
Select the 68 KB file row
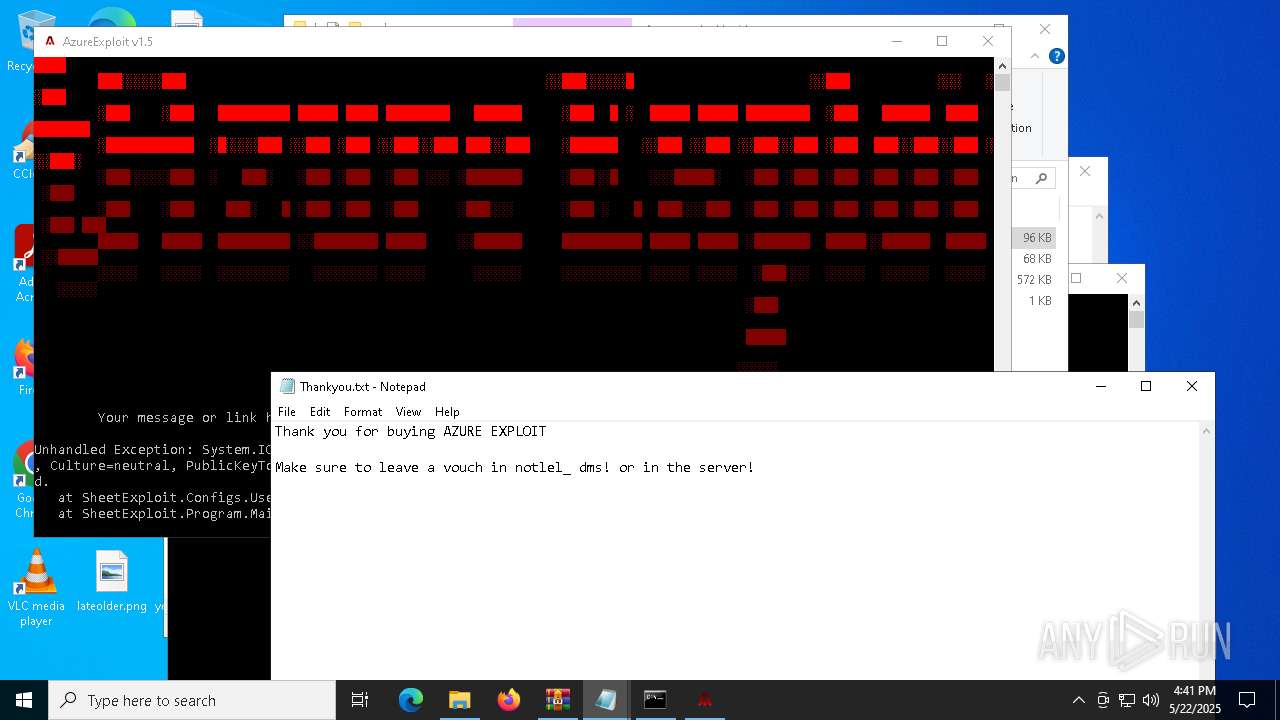(x=1036, y=259)
